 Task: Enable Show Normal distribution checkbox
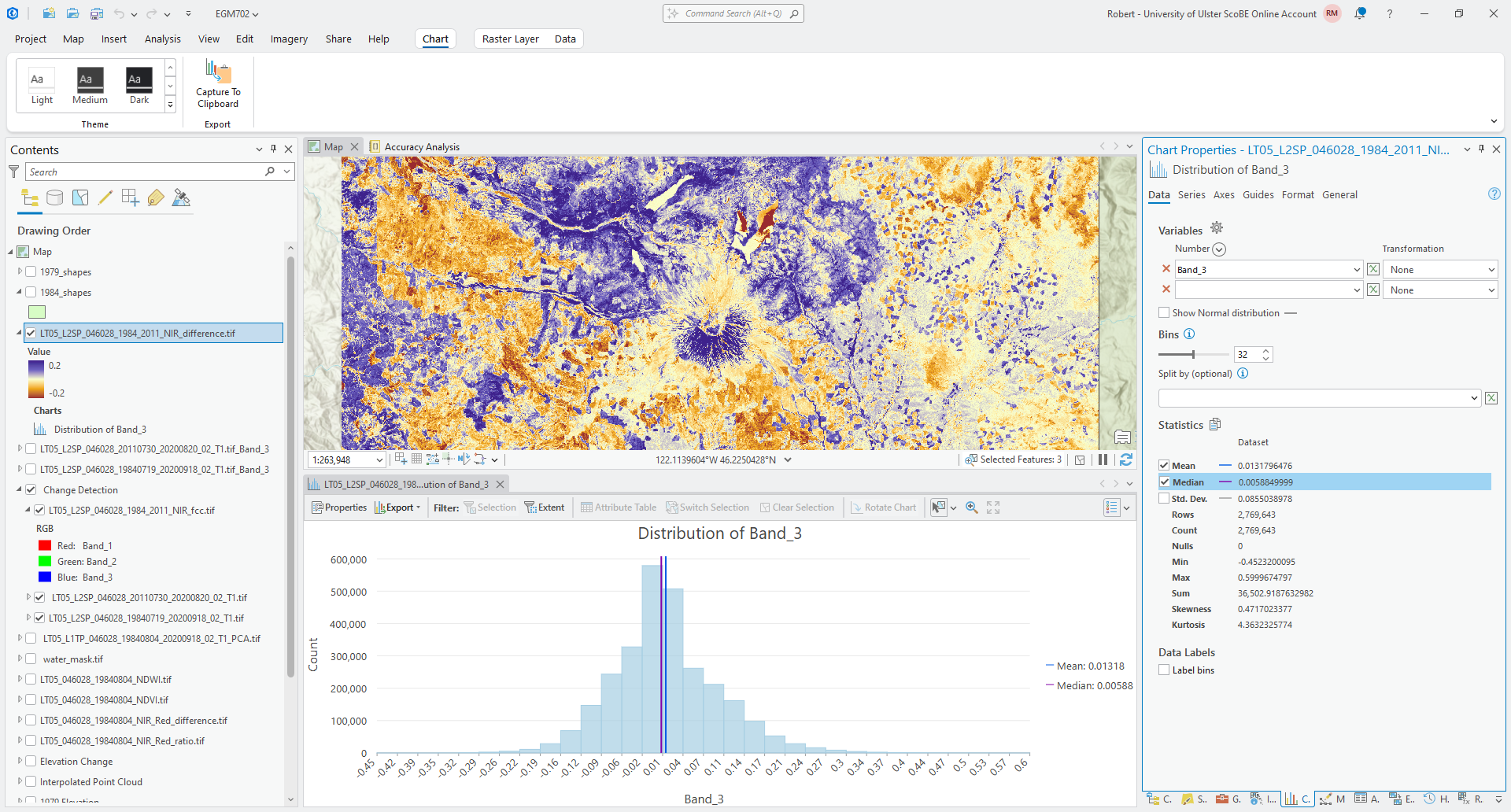1164,313
